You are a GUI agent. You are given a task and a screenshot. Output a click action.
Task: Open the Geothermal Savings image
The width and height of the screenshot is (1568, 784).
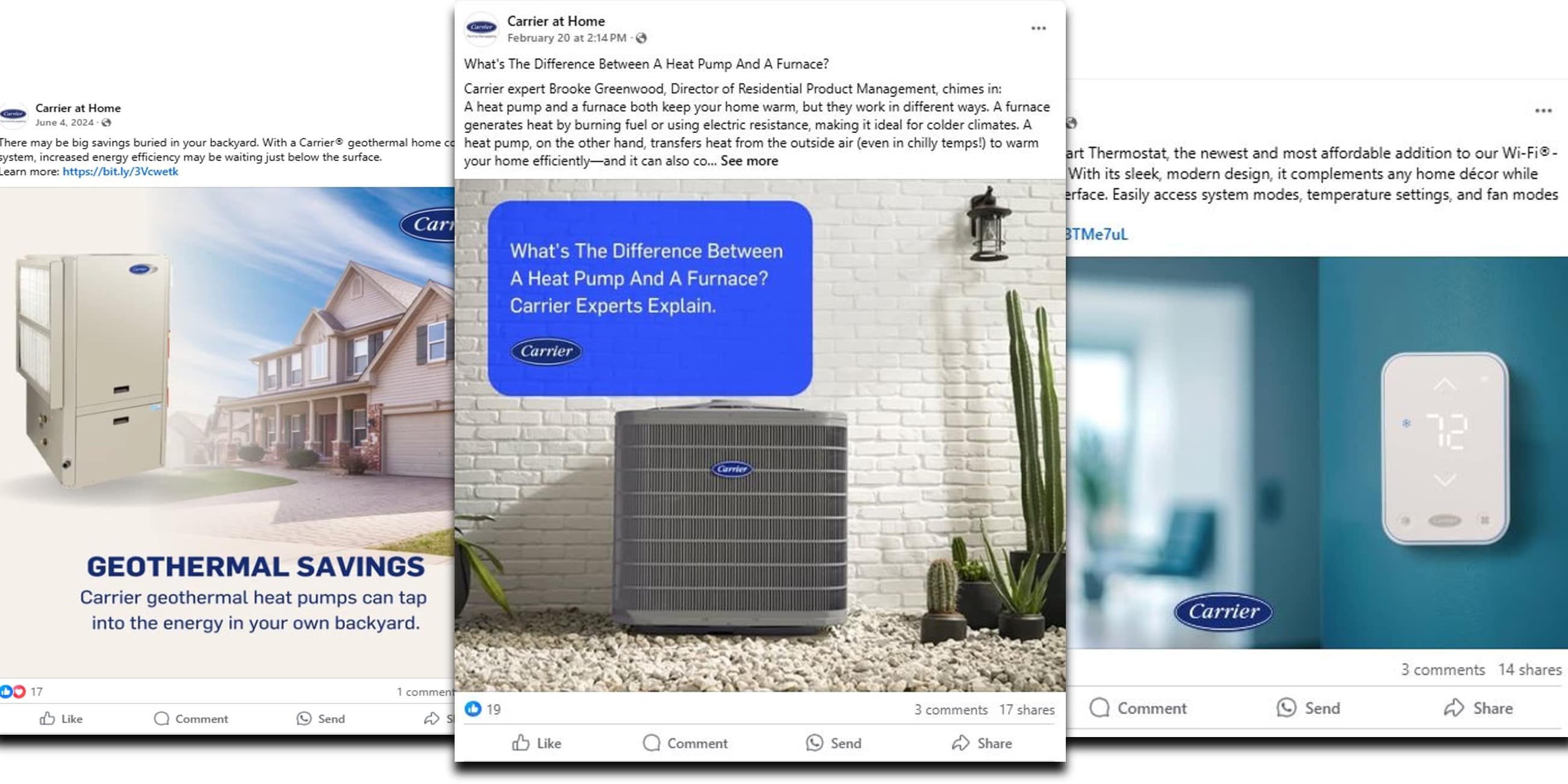(227, 432)
